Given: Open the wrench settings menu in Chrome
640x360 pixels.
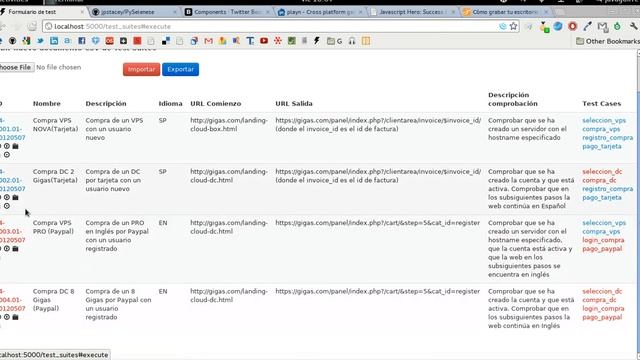Looking at the screenshot, I should 633,27.
